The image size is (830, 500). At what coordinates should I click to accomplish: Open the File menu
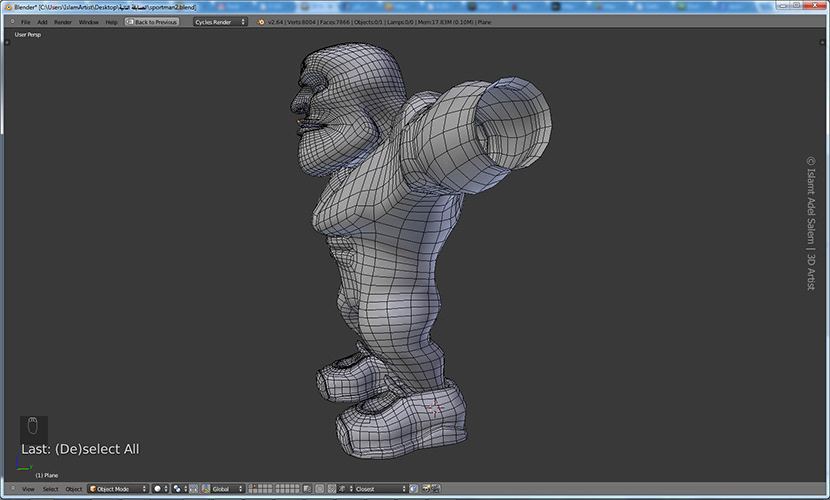pos(26,21)
